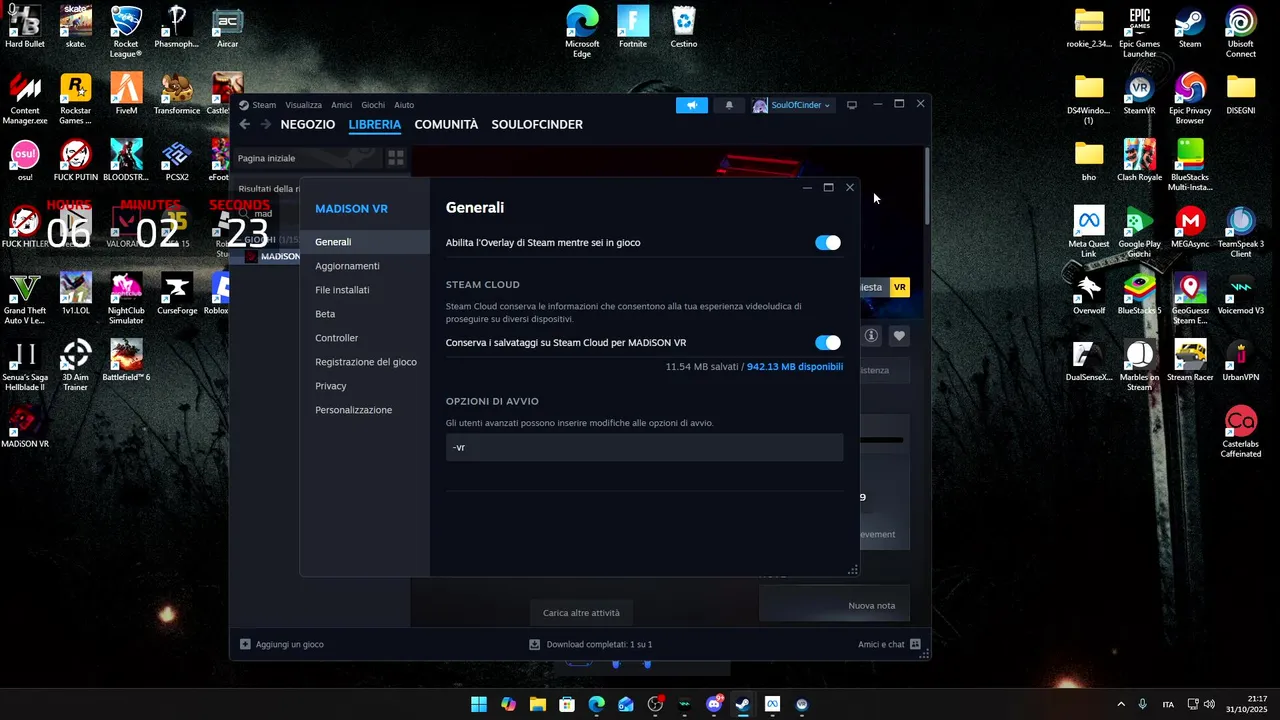The image size is (1280, 720).
Task: Click the Windows Start button
Action: click(479, 704)
